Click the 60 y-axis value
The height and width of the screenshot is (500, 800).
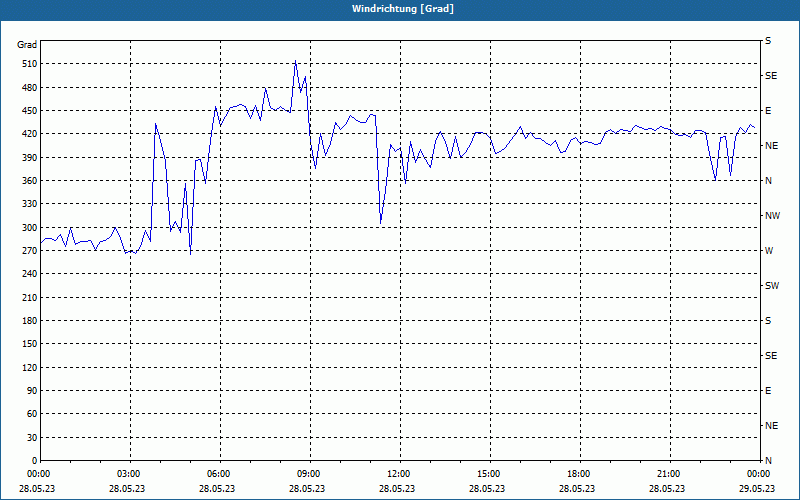(x=31, y=414)
